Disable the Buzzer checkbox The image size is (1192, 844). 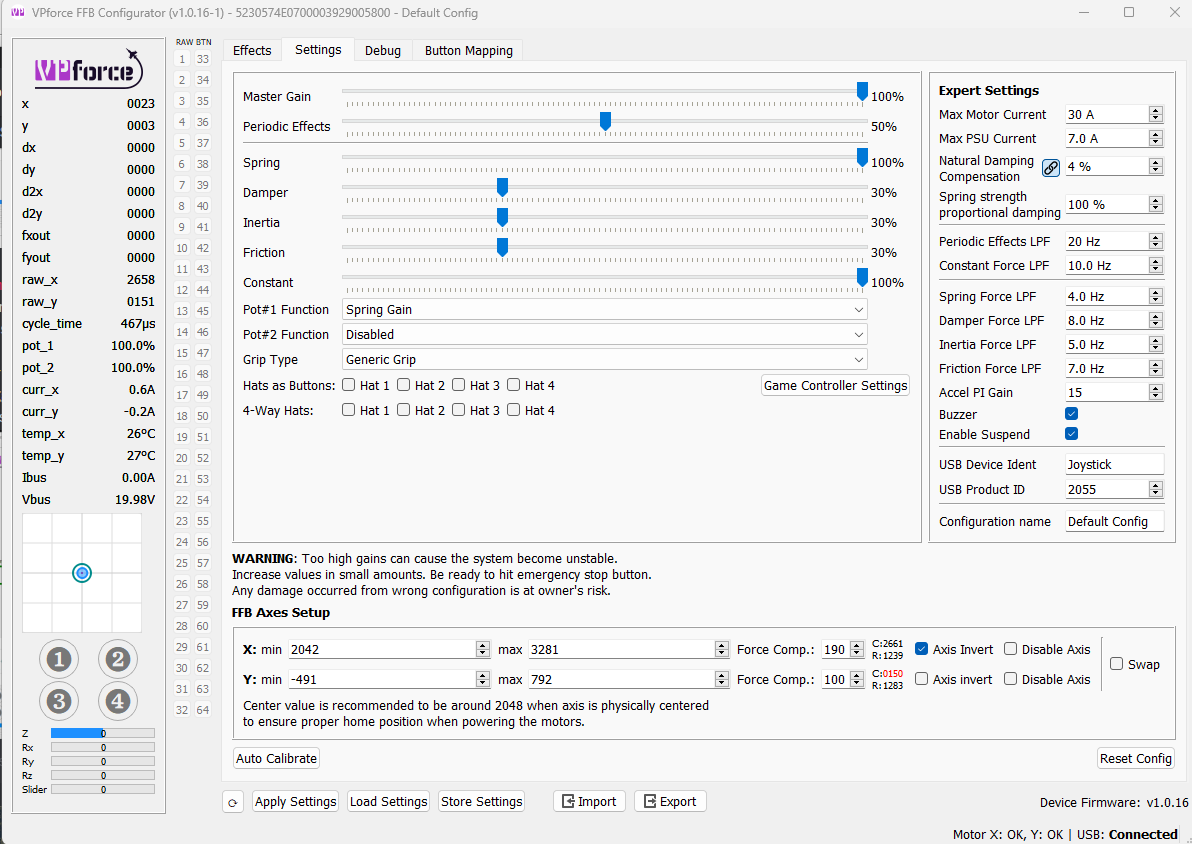(1071, 414)
